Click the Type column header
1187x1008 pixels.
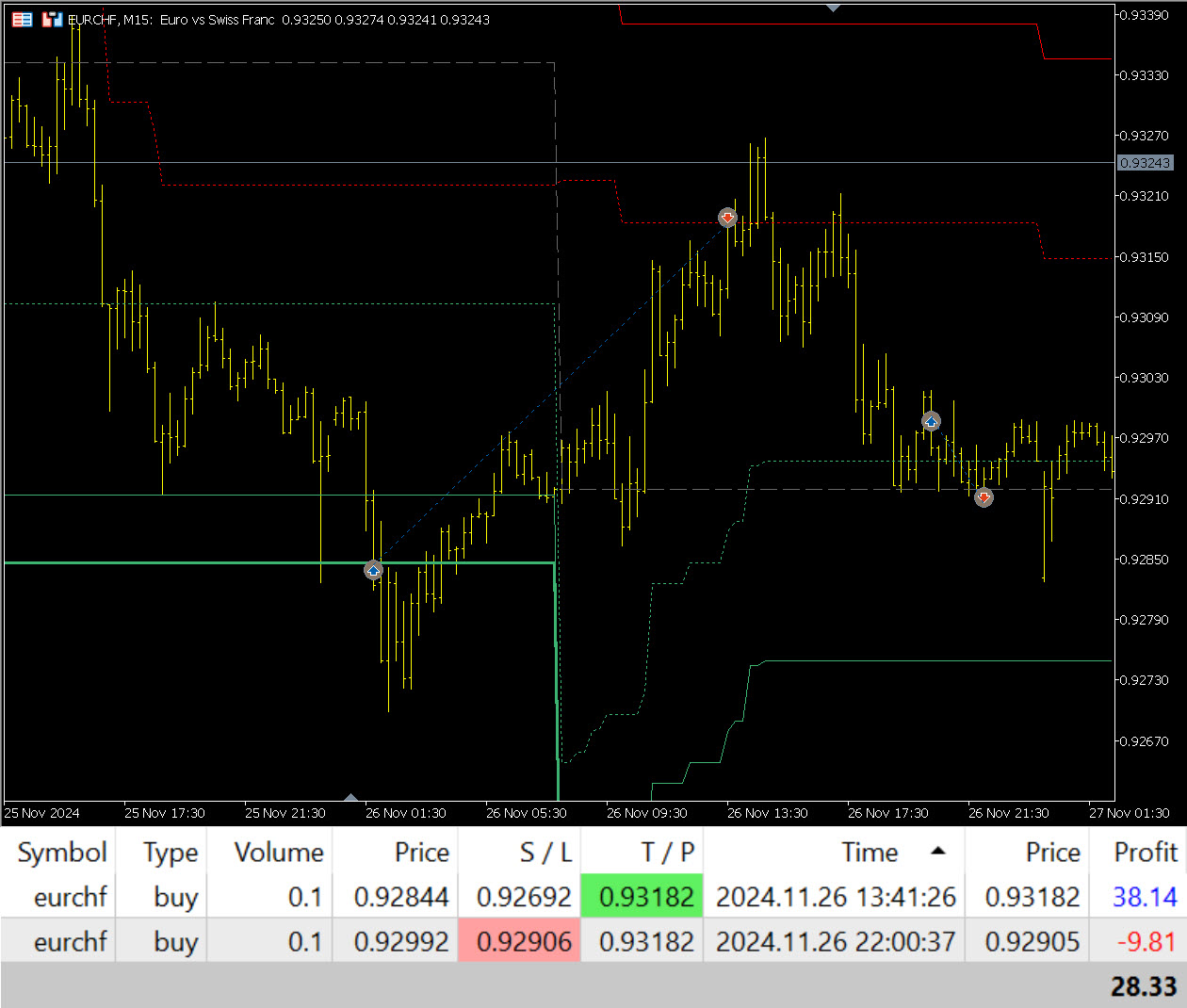click(x=171, y=853)
